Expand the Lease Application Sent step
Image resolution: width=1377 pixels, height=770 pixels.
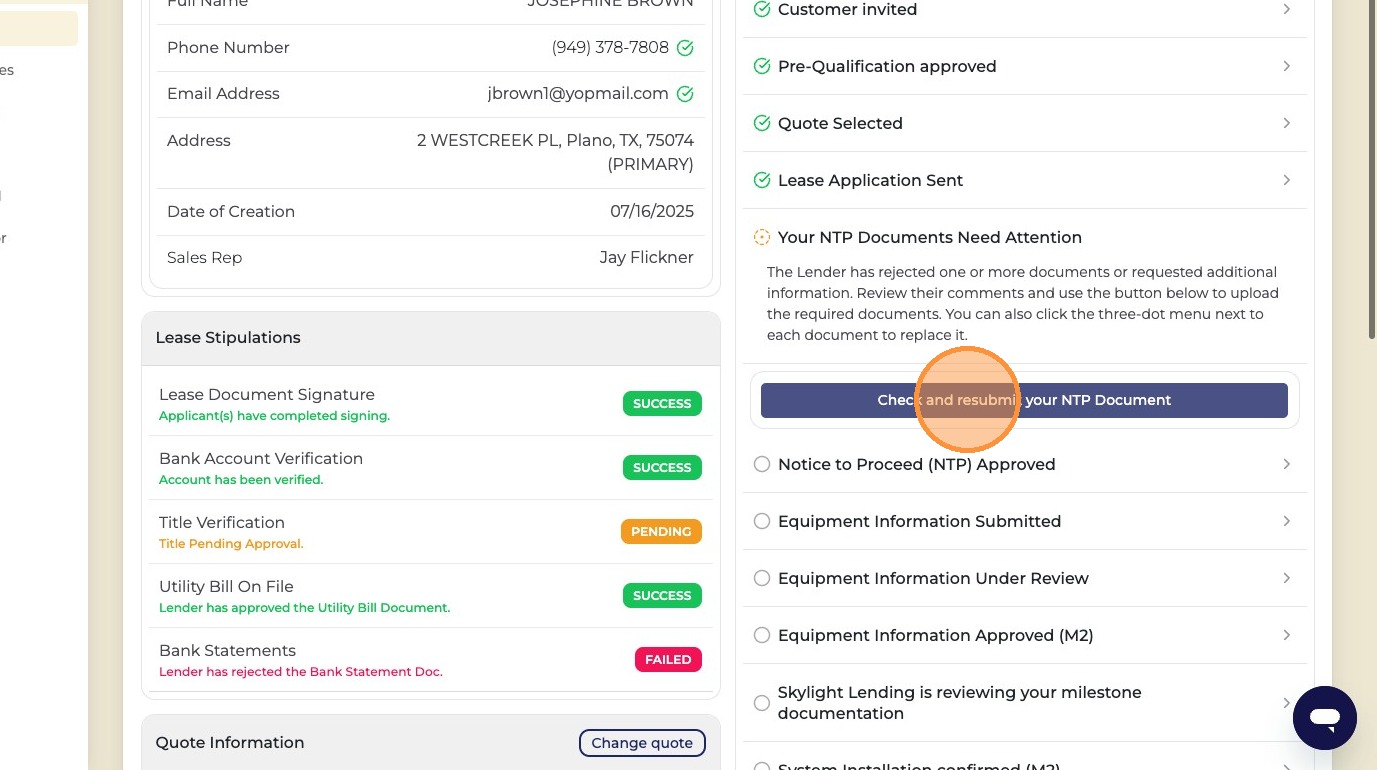pos(1287,180)
